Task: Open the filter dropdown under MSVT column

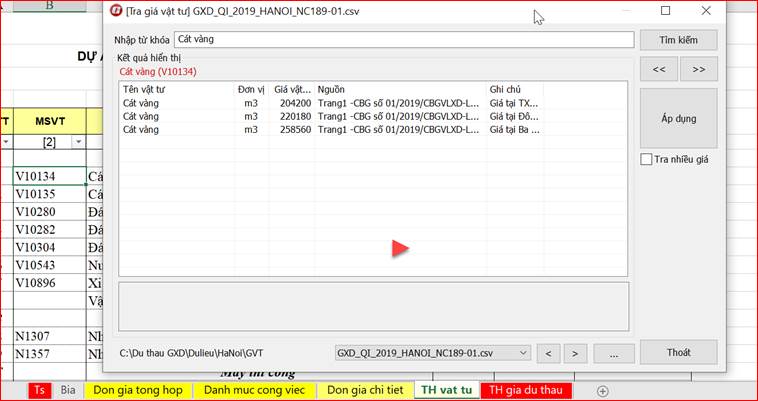Action: point(77,142)
